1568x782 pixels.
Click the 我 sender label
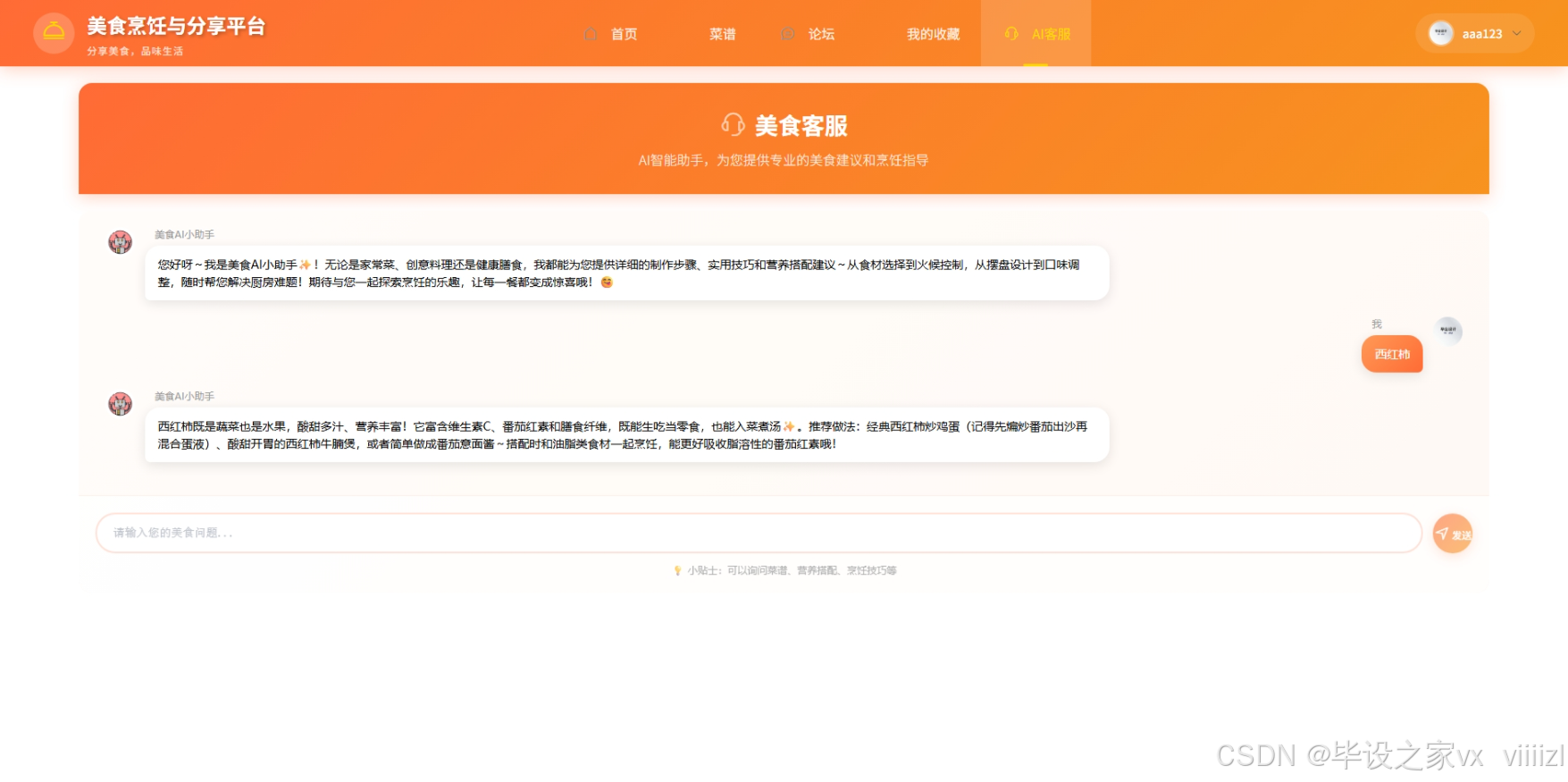[x=1377, y=324]
